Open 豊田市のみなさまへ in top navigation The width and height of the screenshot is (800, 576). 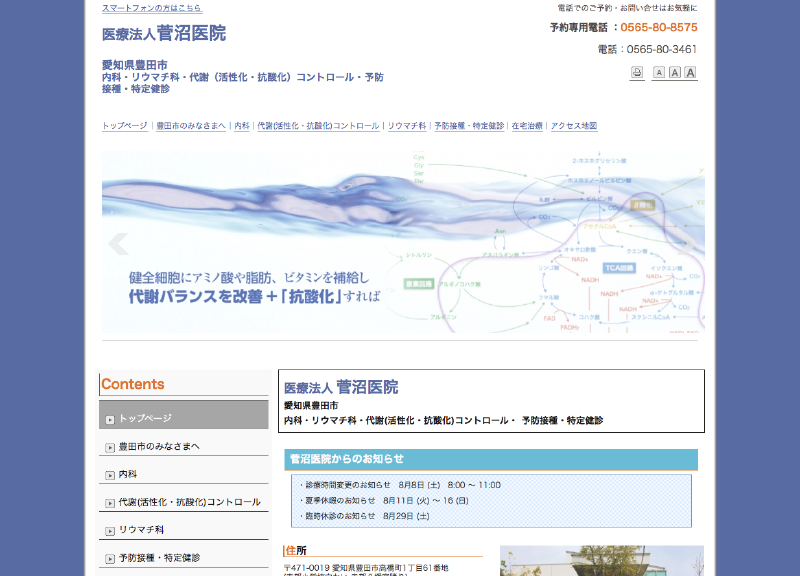click(191, 126)
